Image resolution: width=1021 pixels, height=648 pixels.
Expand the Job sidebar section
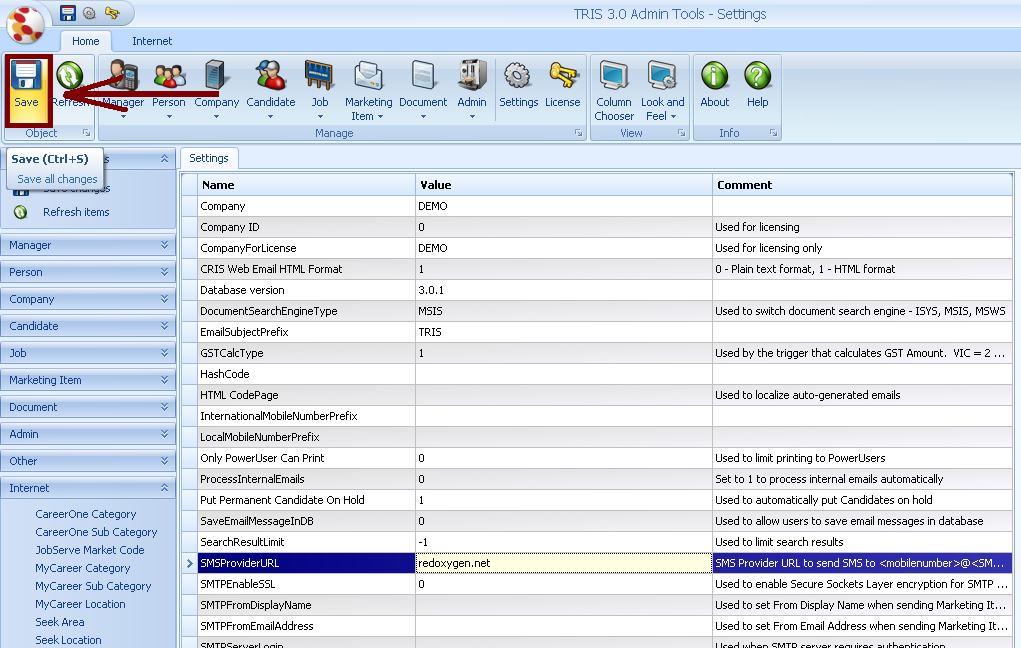pos(88,353)
